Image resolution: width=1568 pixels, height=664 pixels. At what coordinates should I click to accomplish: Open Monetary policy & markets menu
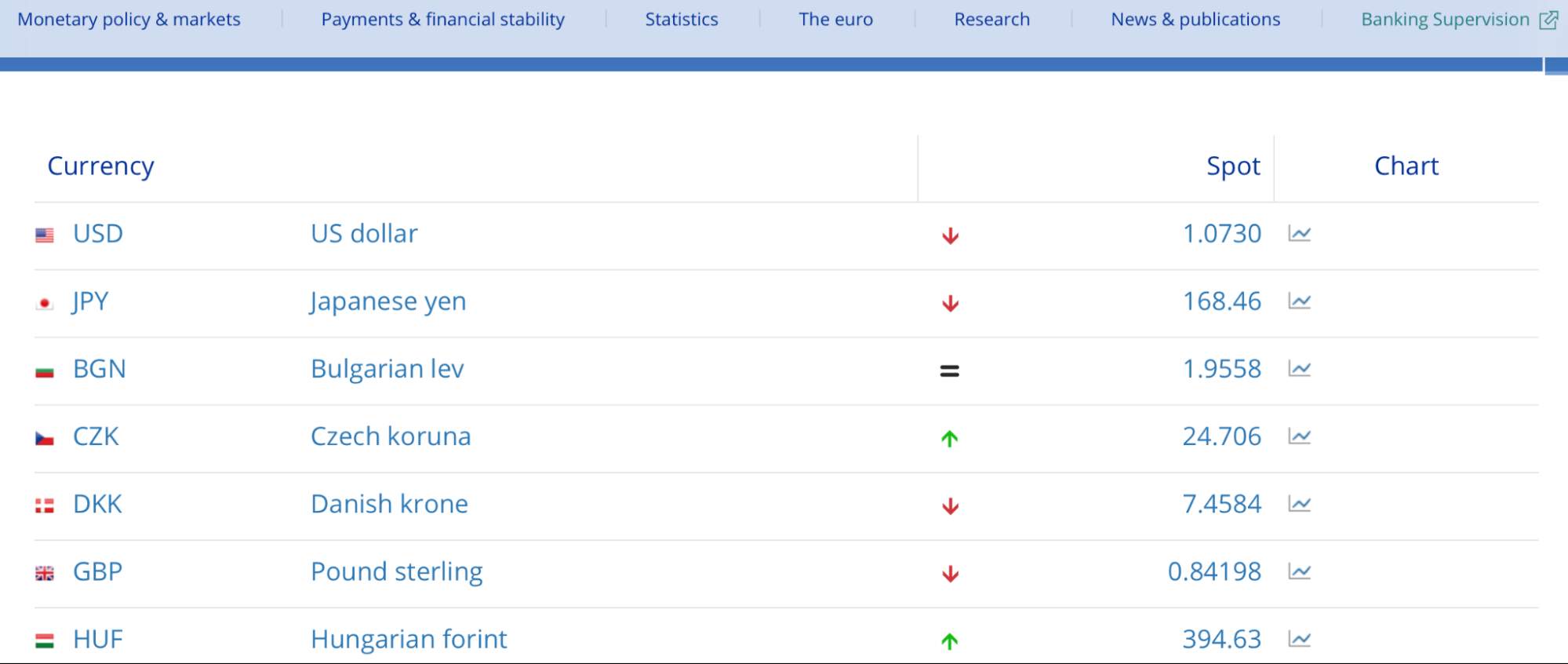coord(129,20)
